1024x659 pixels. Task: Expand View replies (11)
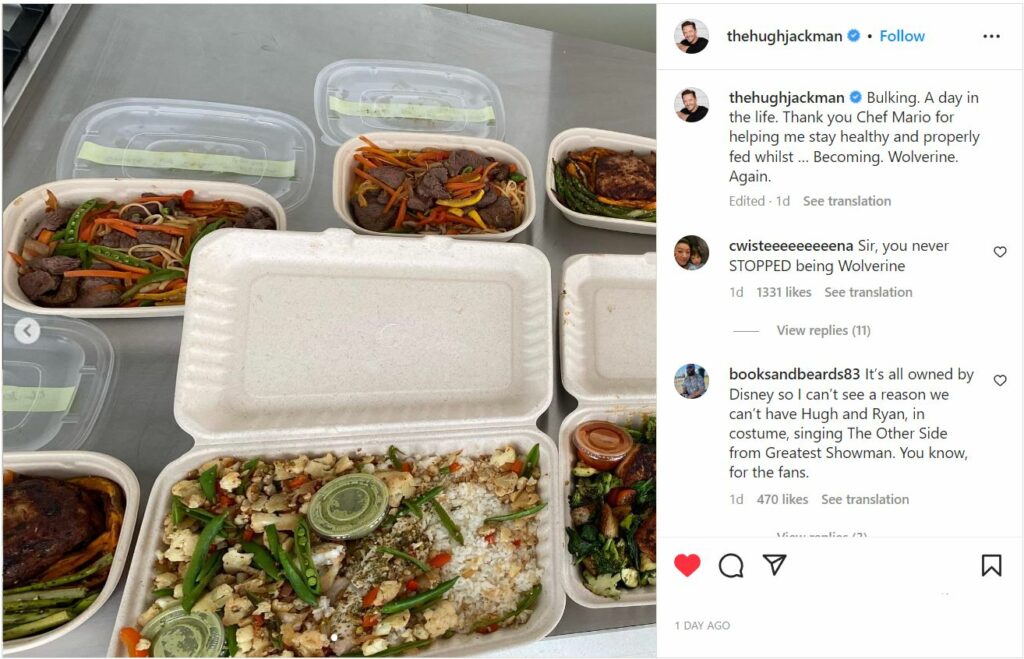[x=823, y=330]
